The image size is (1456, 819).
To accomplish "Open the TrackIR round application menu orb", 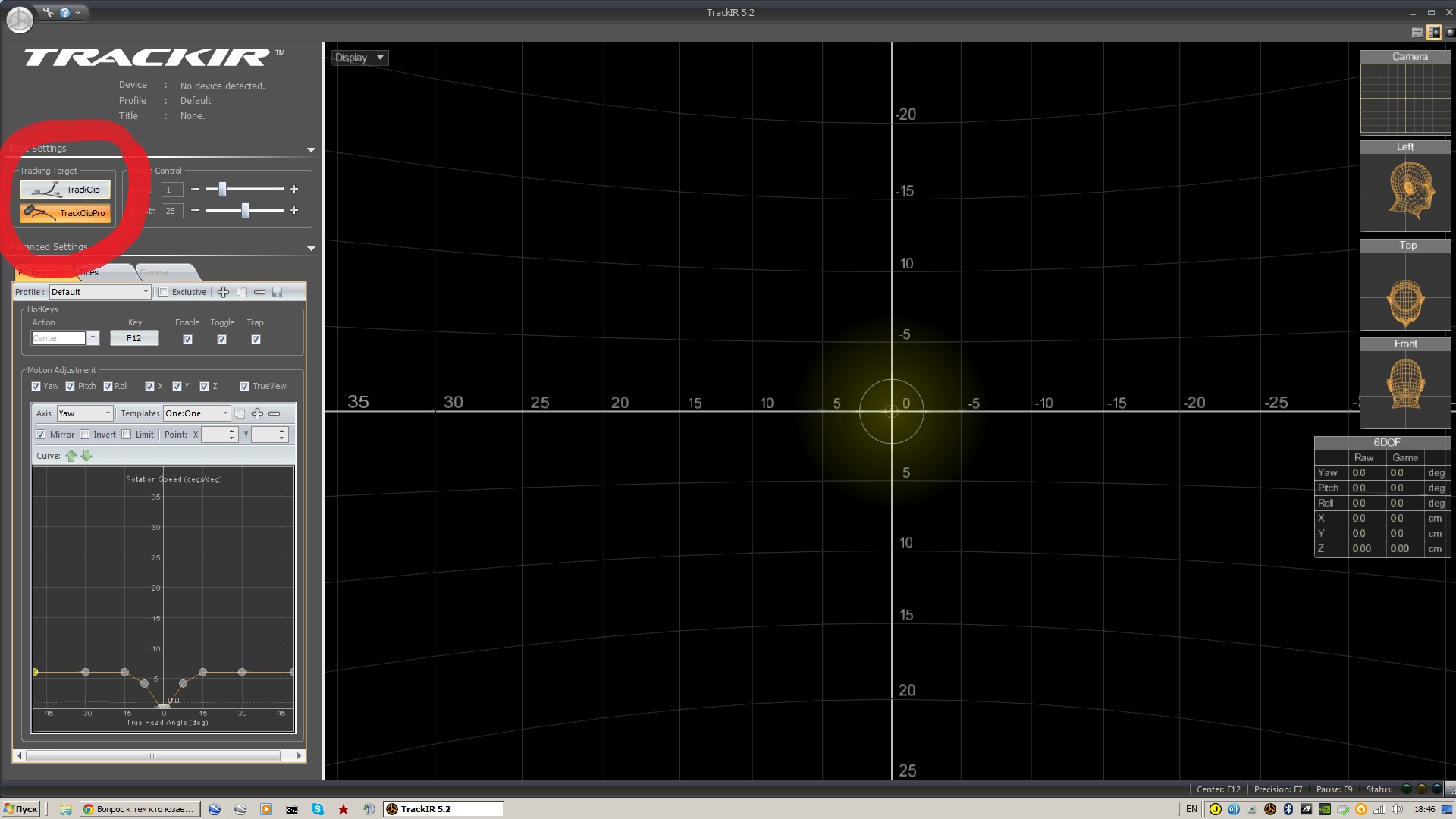I will pyautogui.click(x=20, y=19).
